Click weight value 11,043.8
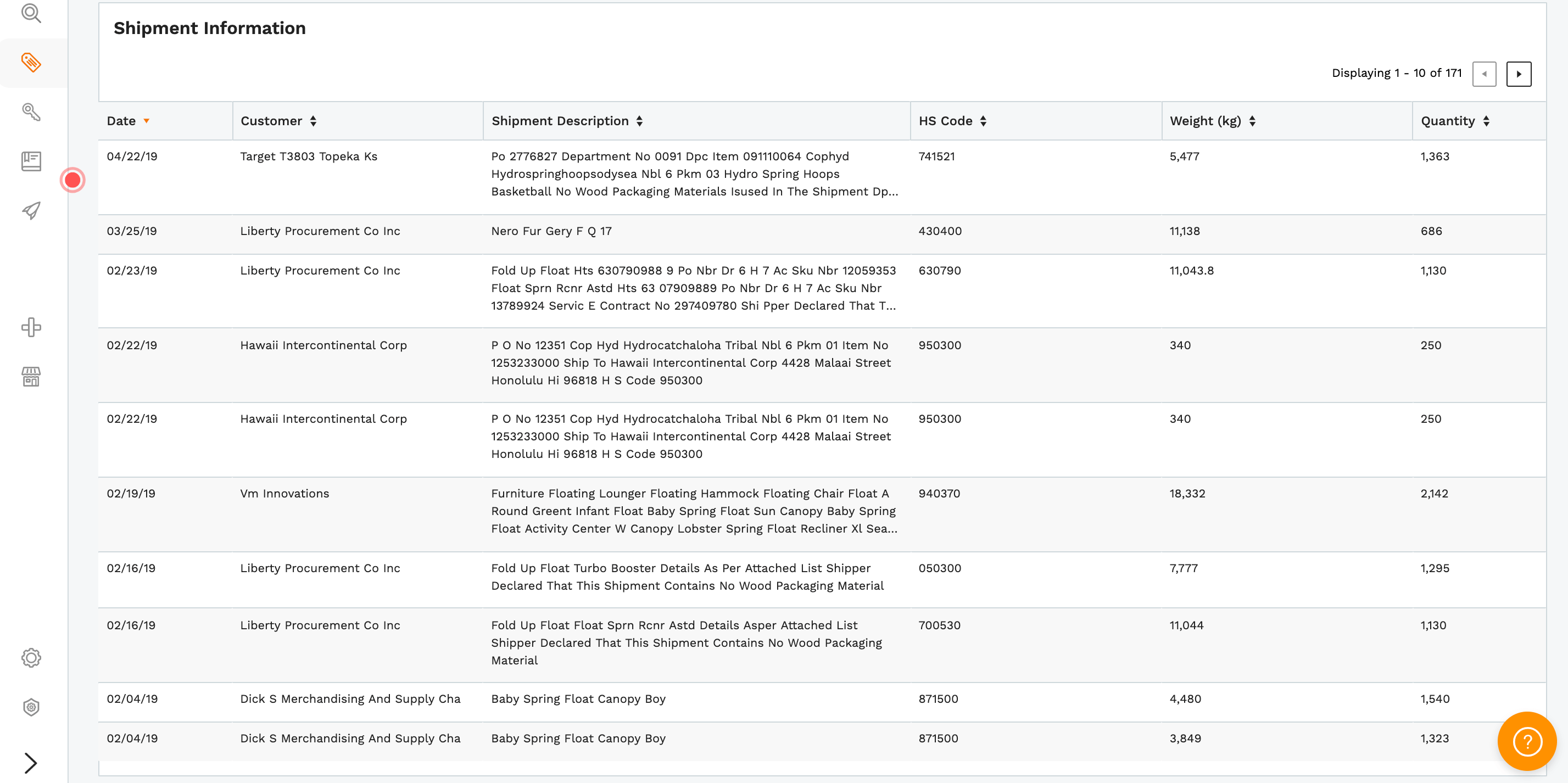The height and width of the screenshot is (783, 1568). tap(1191, 271)
